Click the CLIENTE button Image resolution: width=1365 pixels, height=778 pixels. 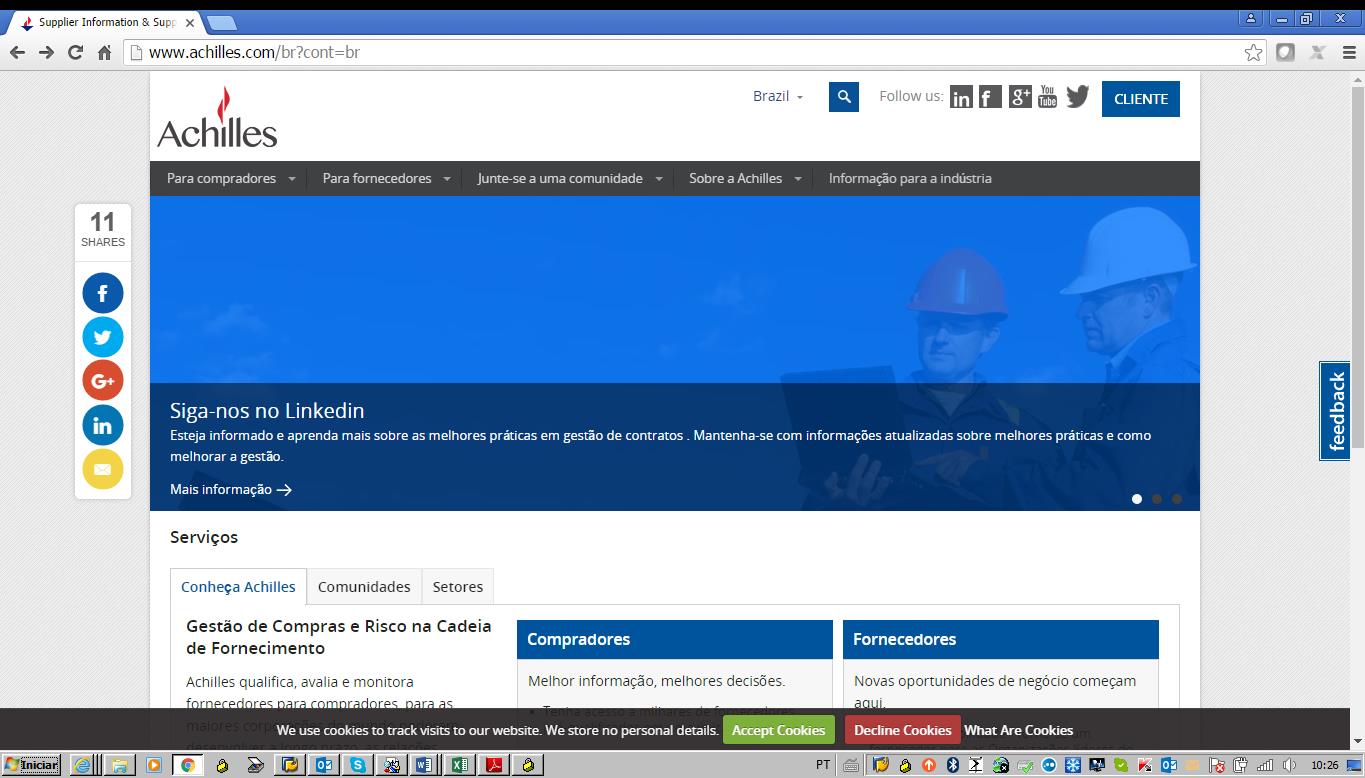1141,99
